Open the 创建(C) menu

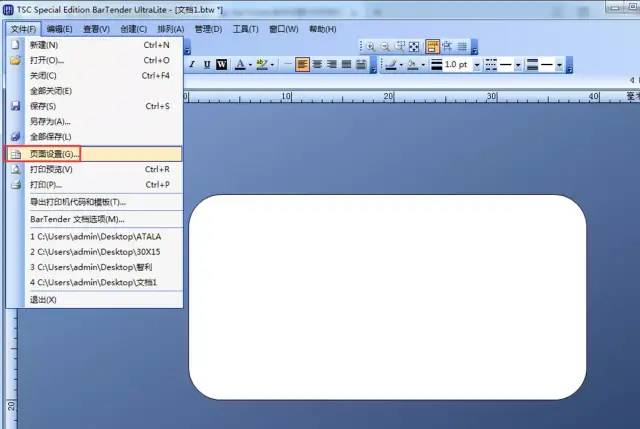(133, 29)
